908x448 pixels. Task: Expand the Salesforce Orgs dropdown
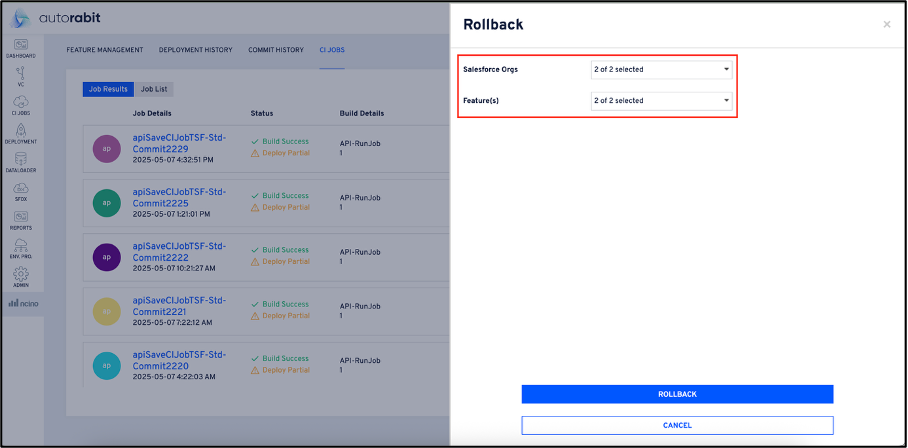(x=661, y=70)
